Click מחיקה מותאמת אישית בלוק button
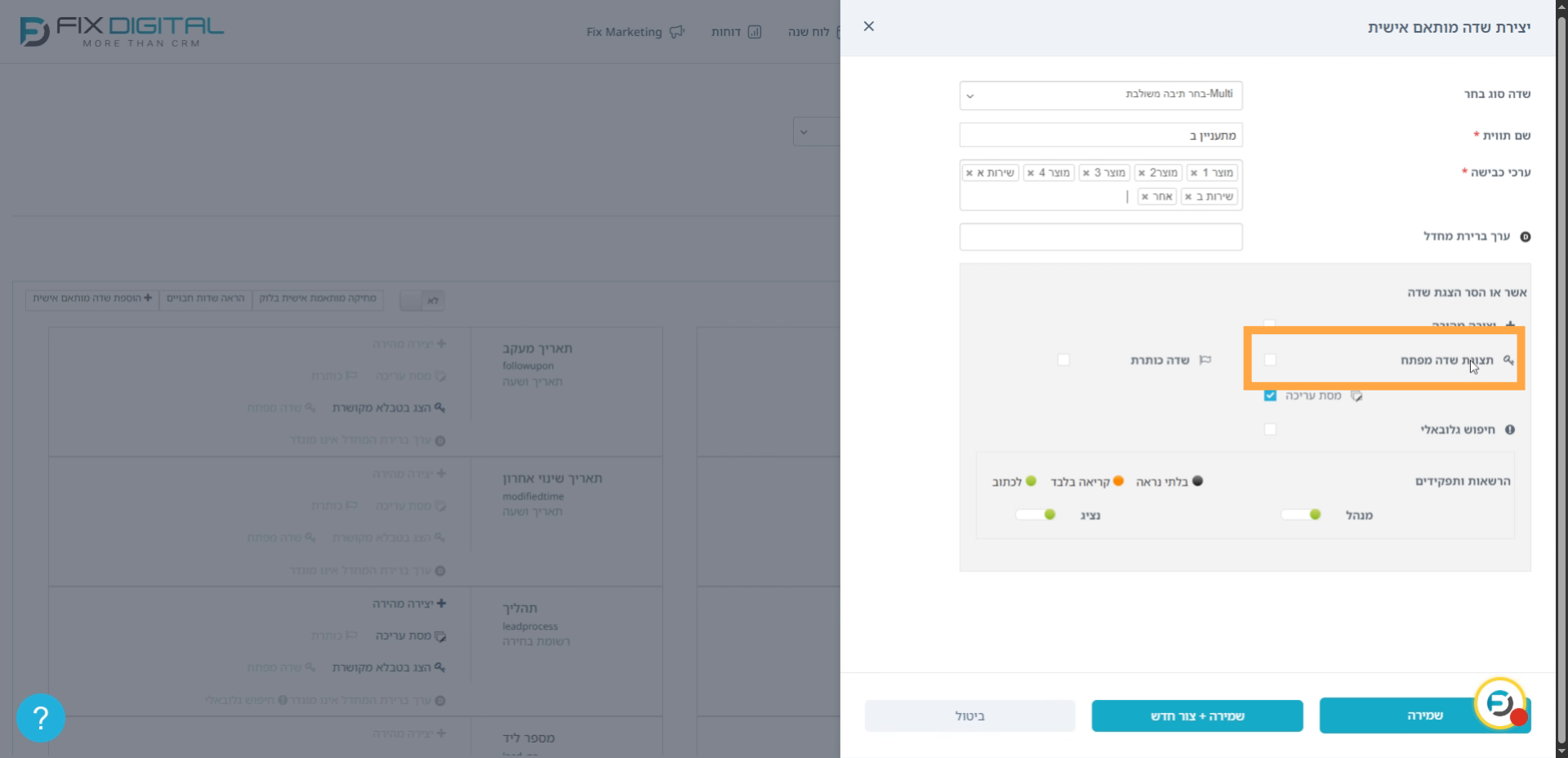 pyautogui.click(x=318, y=298)
